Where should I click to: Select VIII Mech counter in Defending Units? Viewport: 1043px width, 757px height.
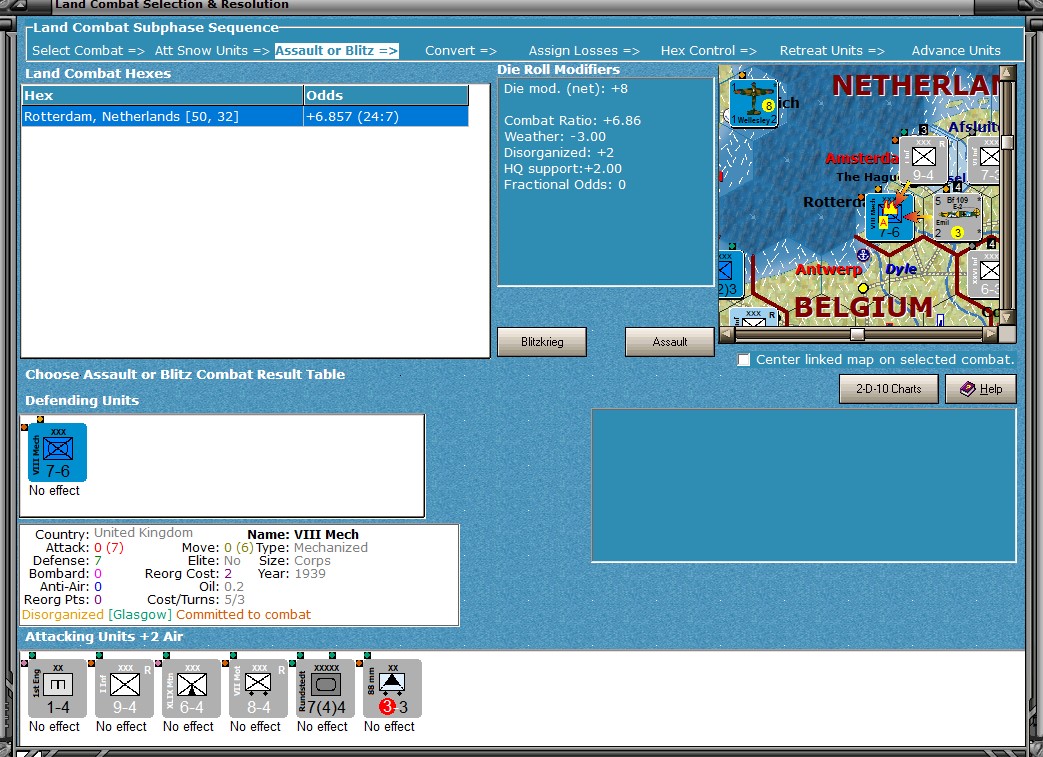(x=57, y=452)
